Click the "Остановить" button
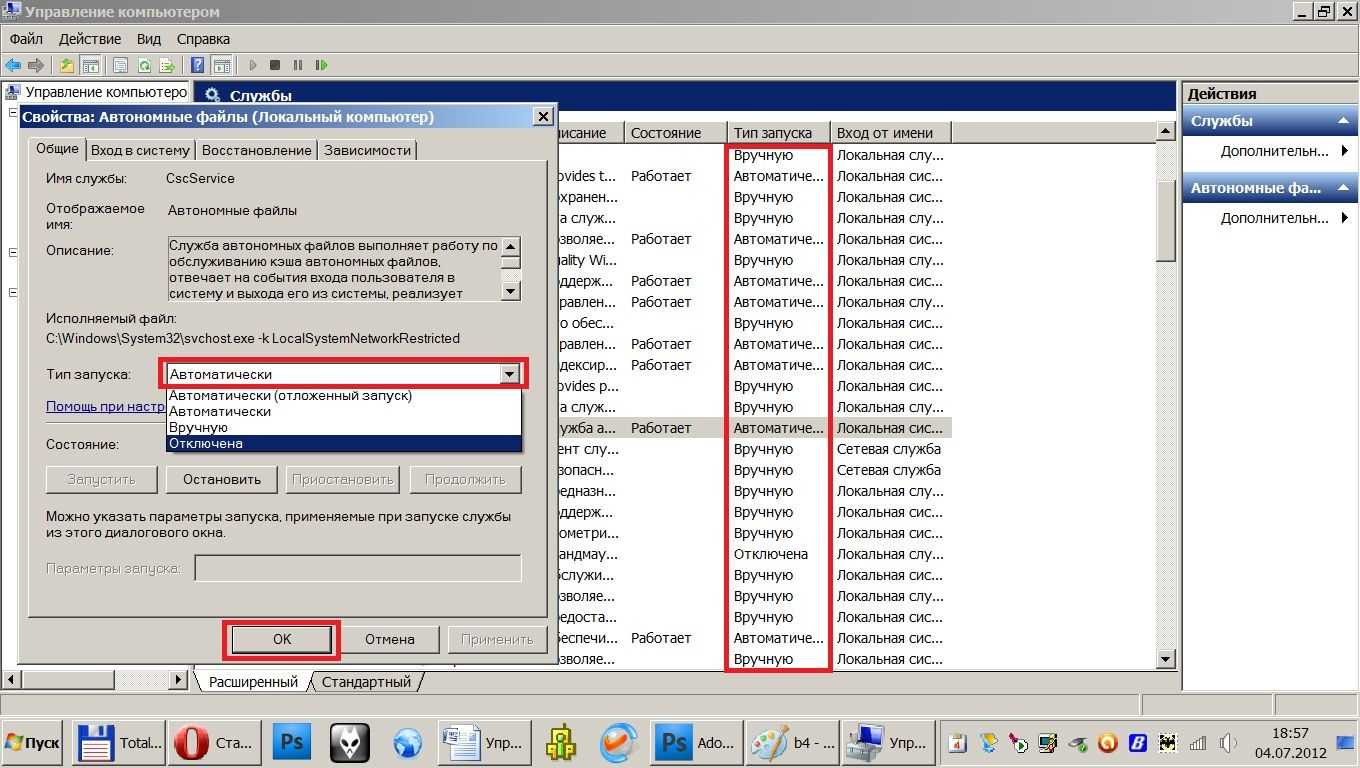The height and width of the screenshot is (768, 1360). 221,479
